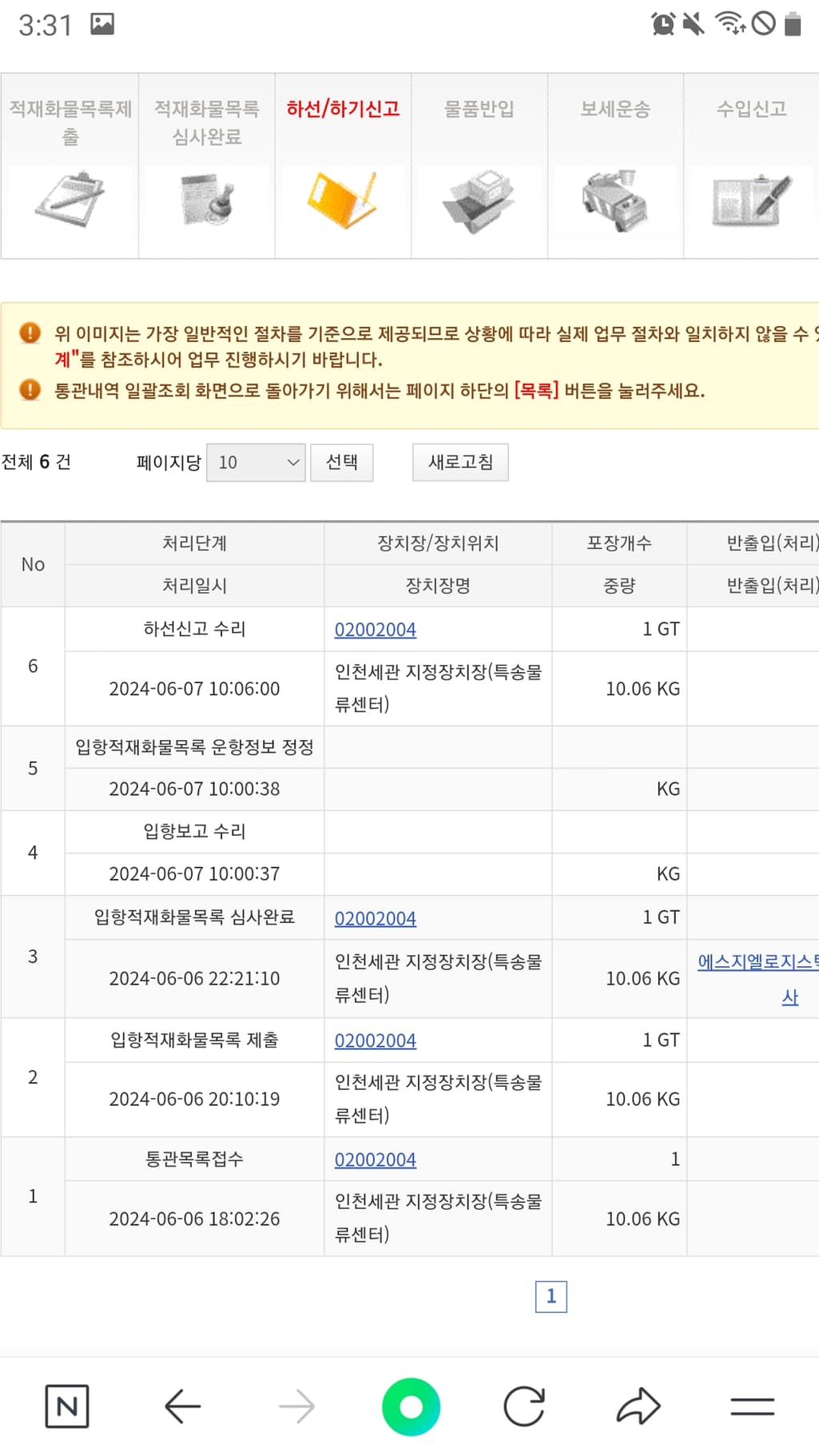The width and height of the screenshot is (819, 1456).
Task: Click the red [목록] text in notice
Action: click(536, 391)
